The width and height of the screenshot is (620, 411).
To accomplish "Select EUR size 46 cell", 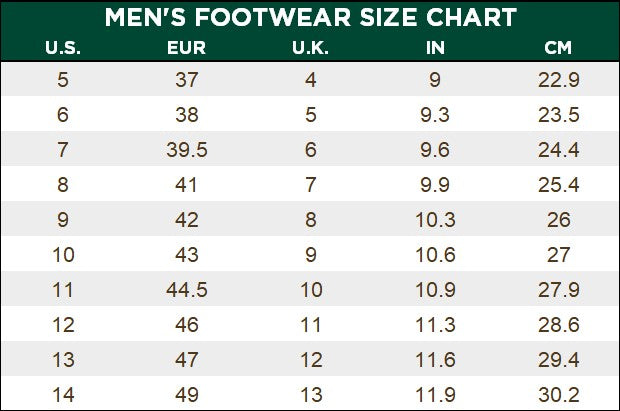I will (x=187, y=325).
